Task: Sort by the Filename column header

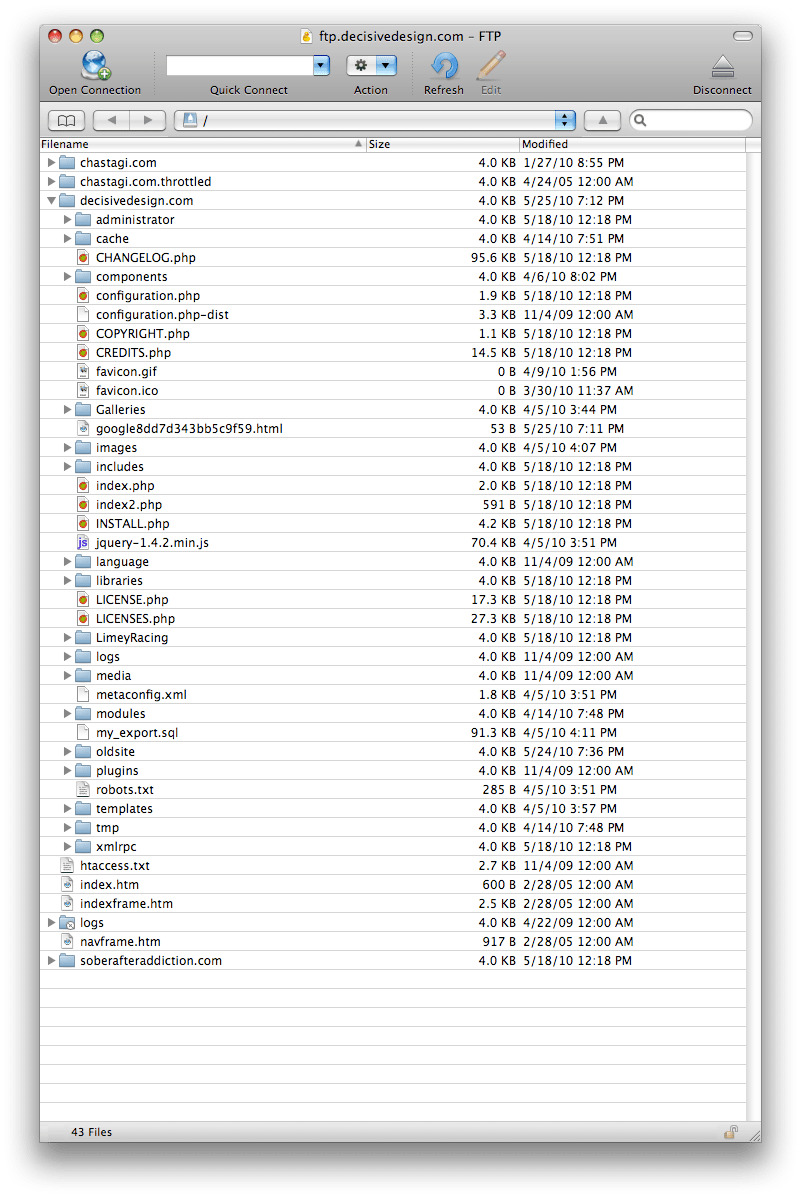Action: coord(203,144)
